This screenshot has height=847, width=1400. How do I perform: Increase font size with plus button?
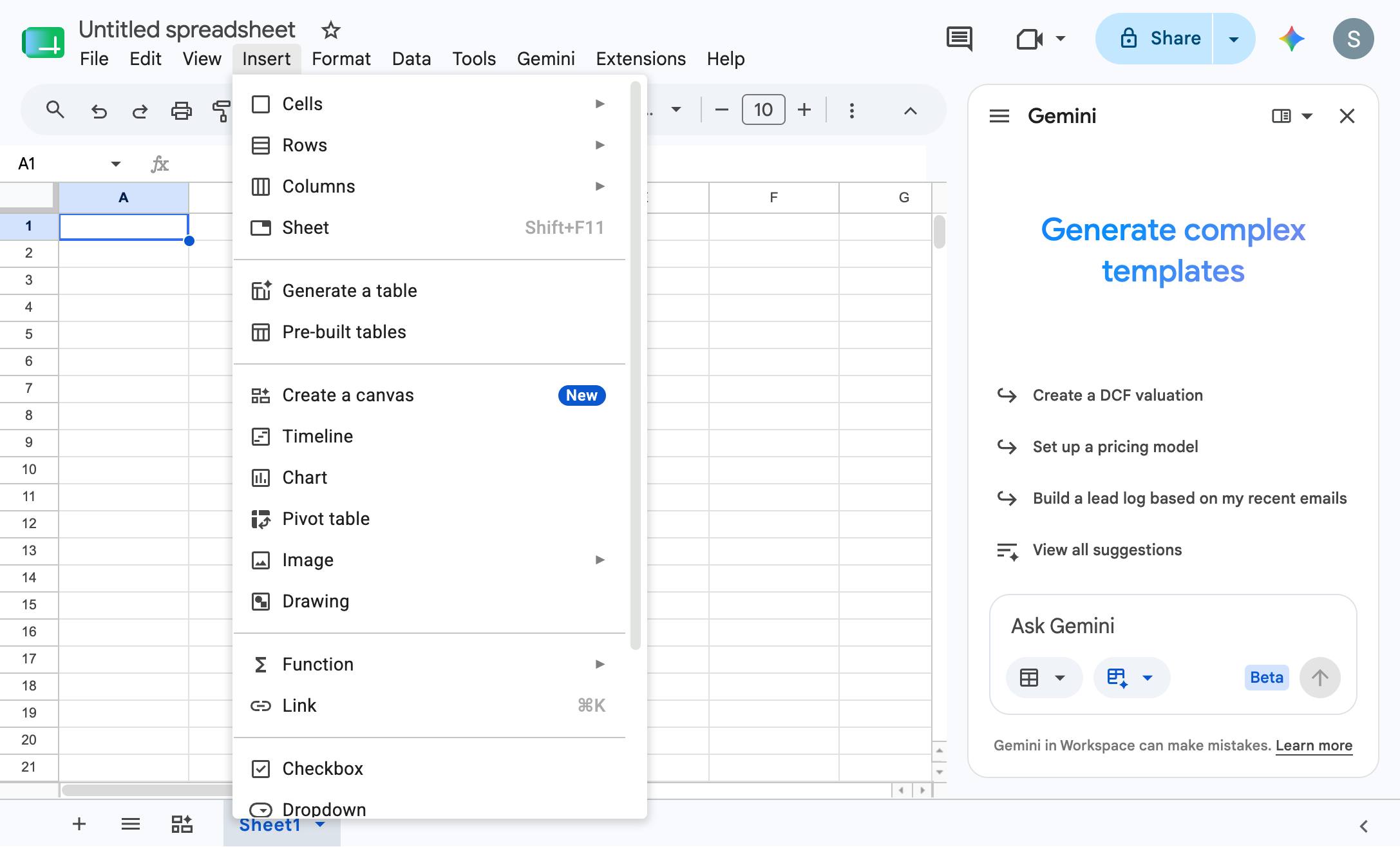pos(804,110)
